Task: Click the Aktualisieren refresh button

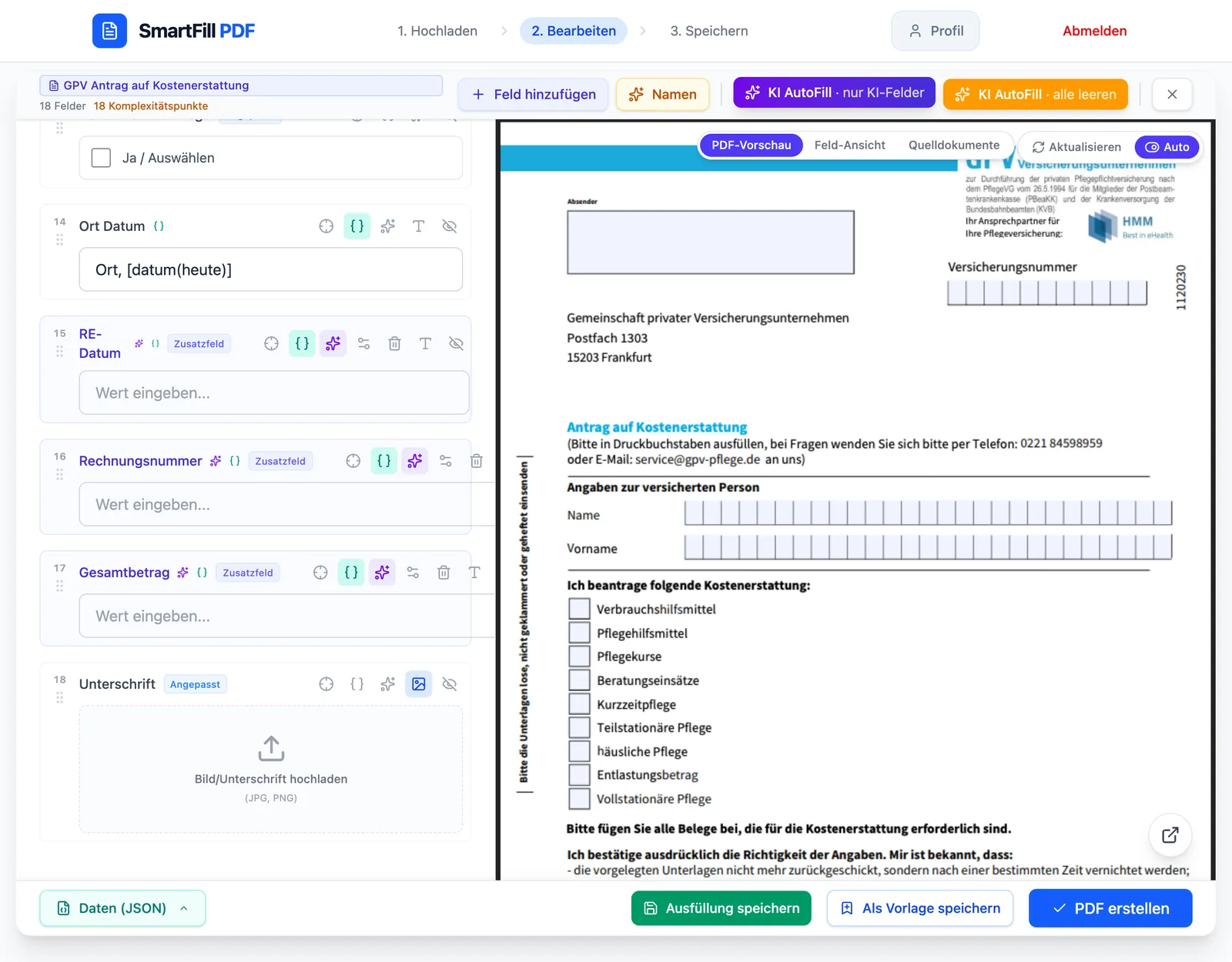Action: 1076,147
